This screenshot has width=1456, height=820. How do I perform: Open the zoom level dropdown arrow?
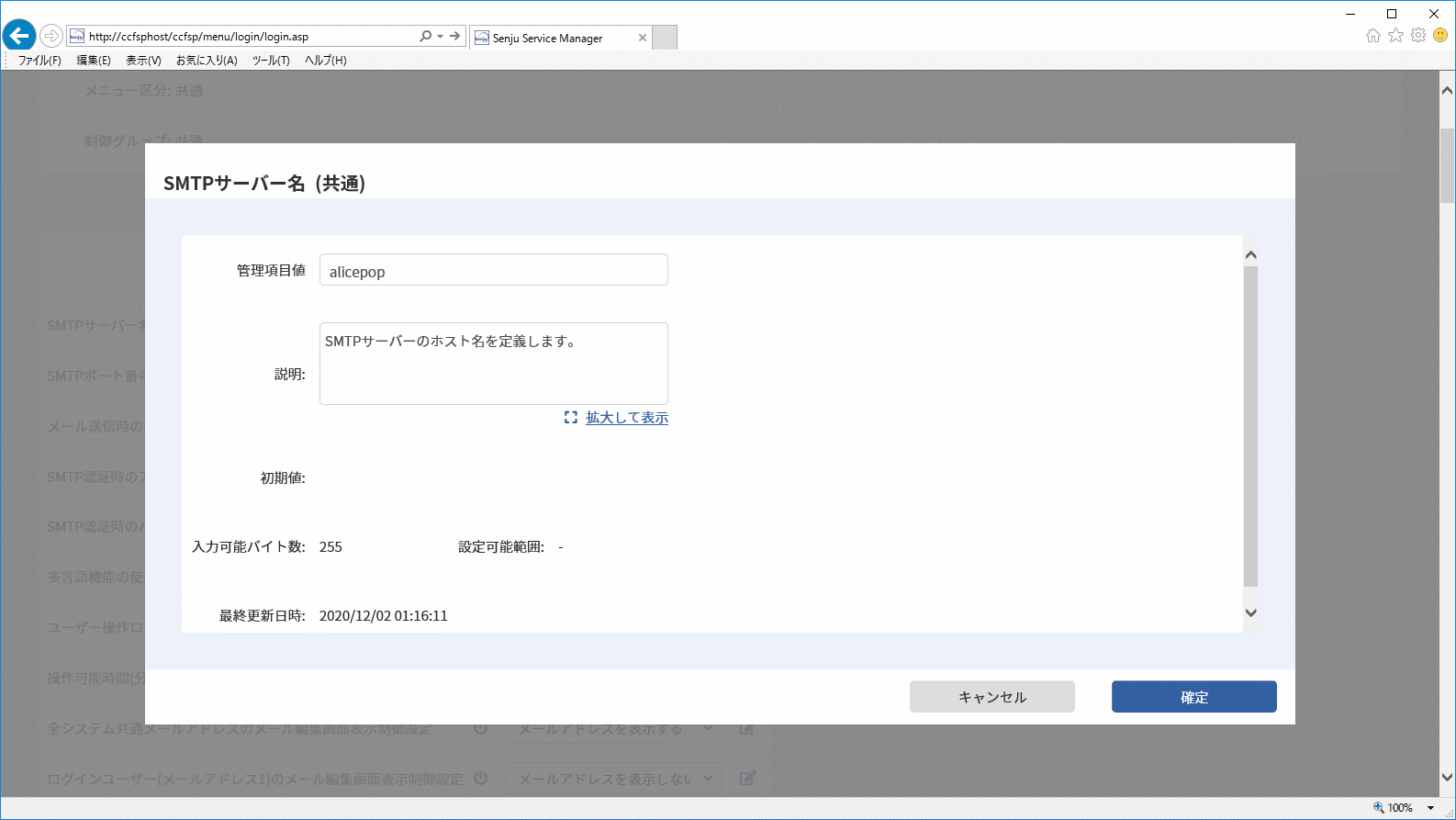pyautogui.click(x=1430, y=808)
